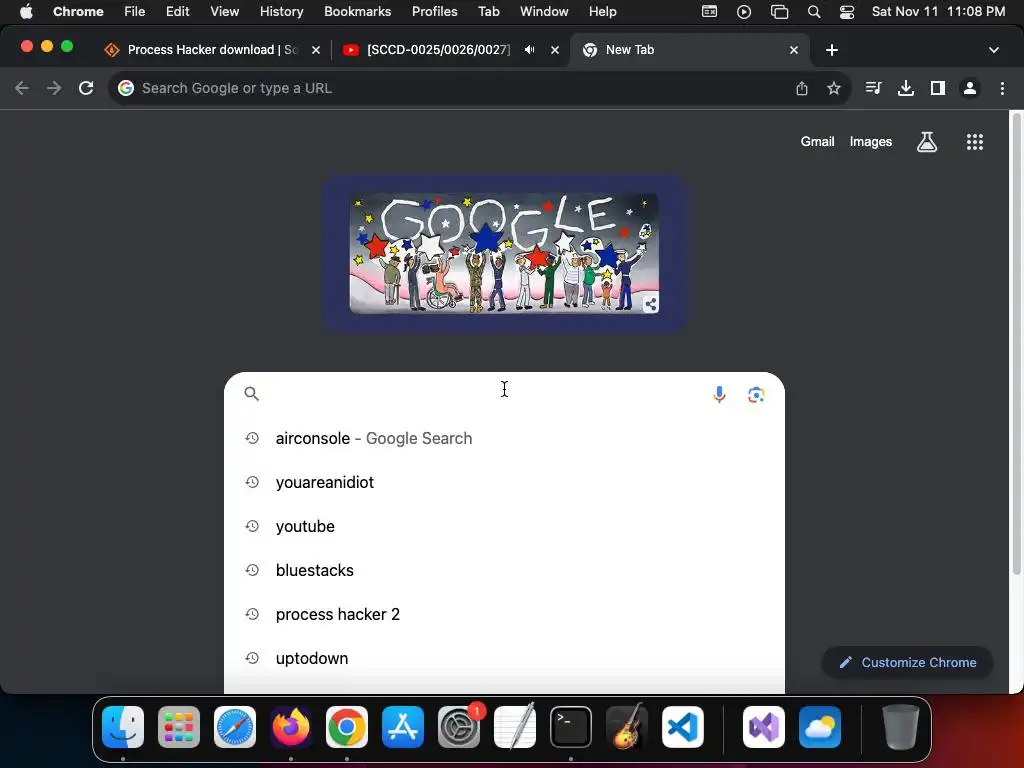The height and width of the screenshot is (768, 1024).
Task: Open the Profiles menu
Action: pyautogui.click(x=434, y=12)
